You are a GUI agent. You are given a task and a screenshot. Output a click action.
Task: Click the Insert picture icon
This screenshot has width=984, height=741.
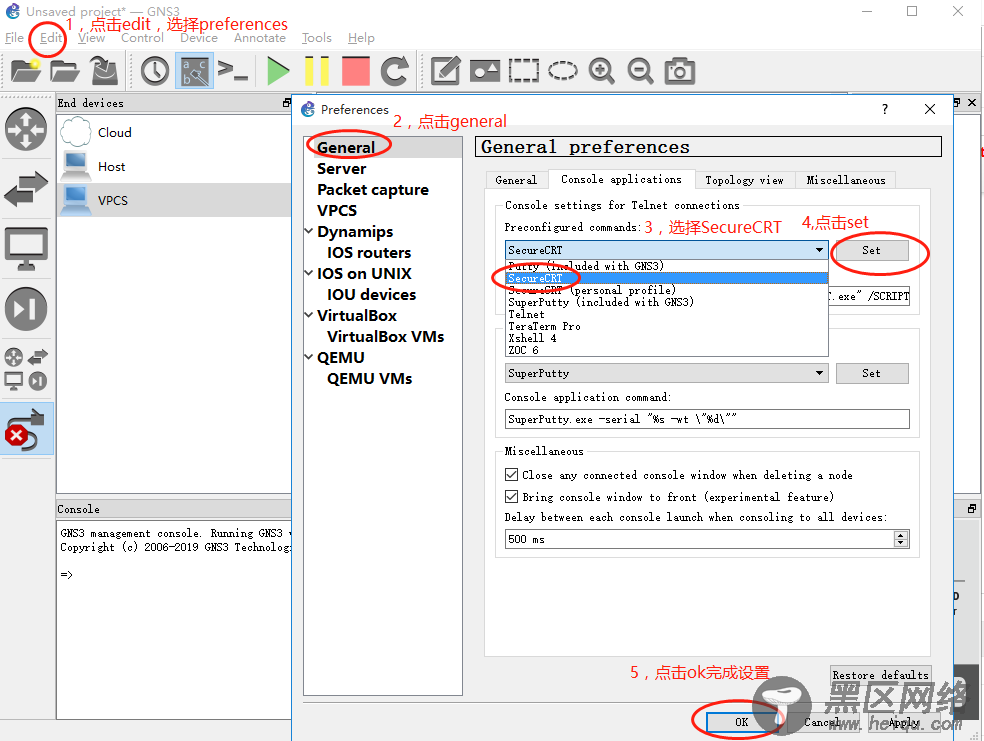(485, 71)
